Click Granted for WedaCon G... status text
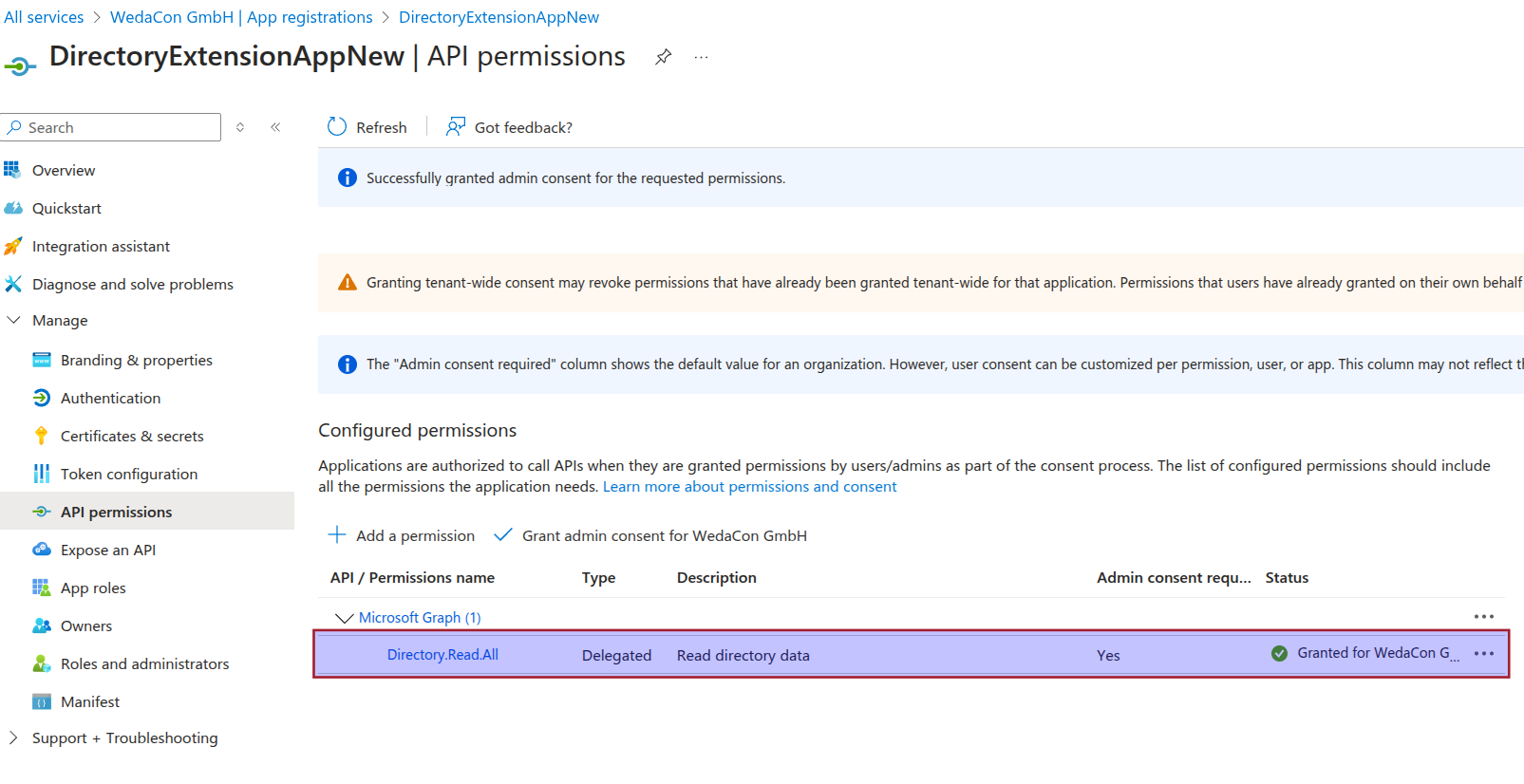This screenshot has height=784, width=1524. pyautogui.click(x=1378, y=653)
